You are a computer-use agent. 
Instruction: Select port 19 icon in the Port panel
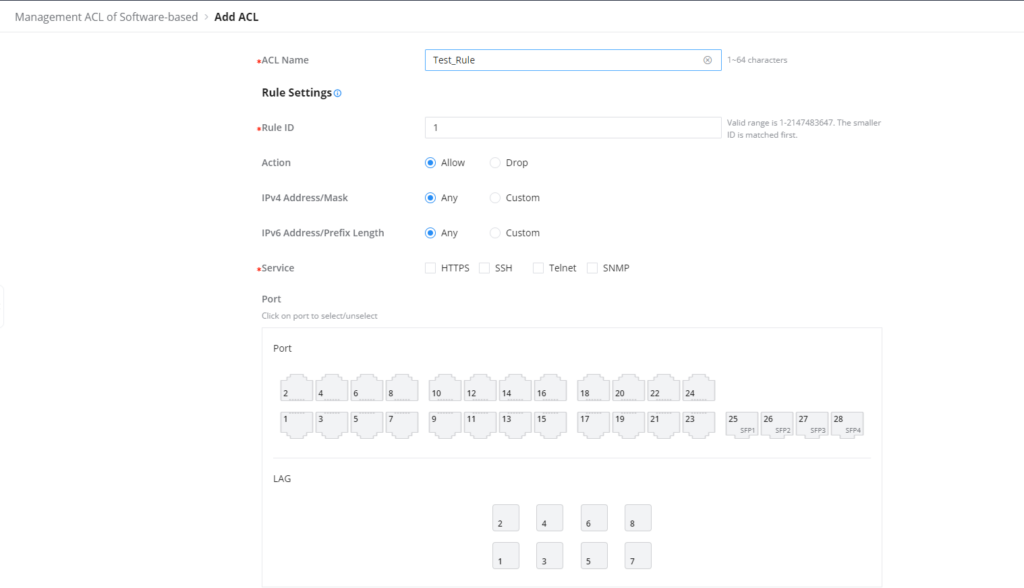click(628, 425)
